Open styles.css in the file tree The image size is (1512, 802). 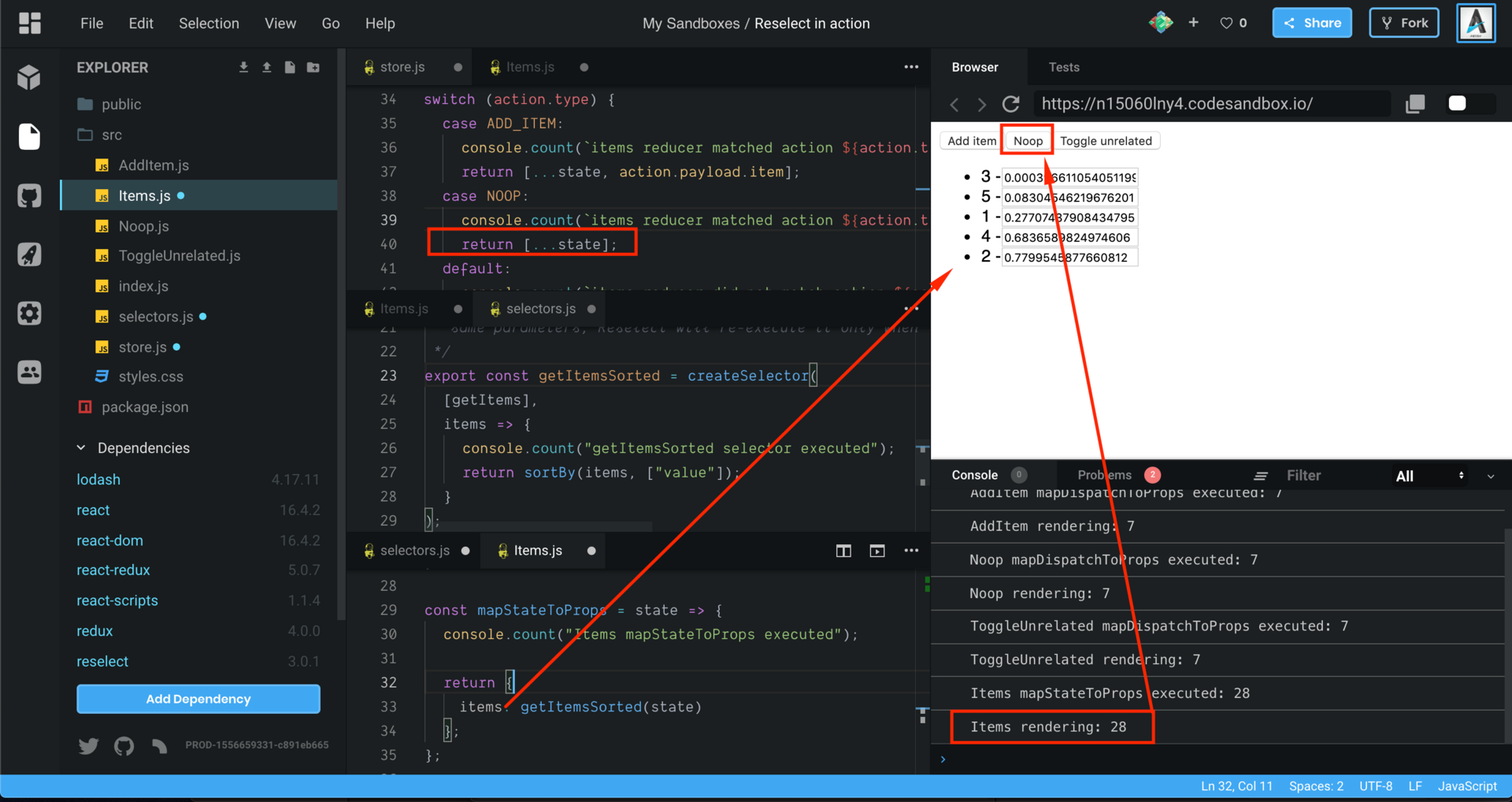point(150,377)
